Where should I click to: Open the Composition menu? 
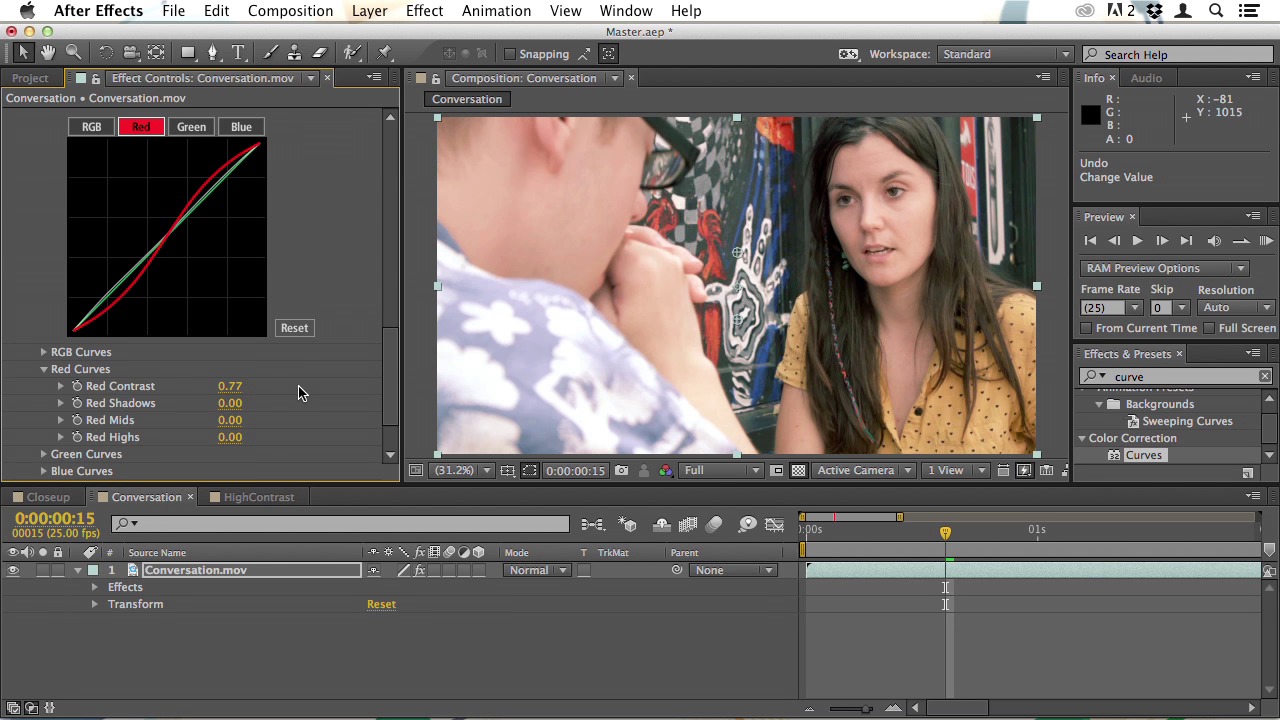(x=290, y=11)
